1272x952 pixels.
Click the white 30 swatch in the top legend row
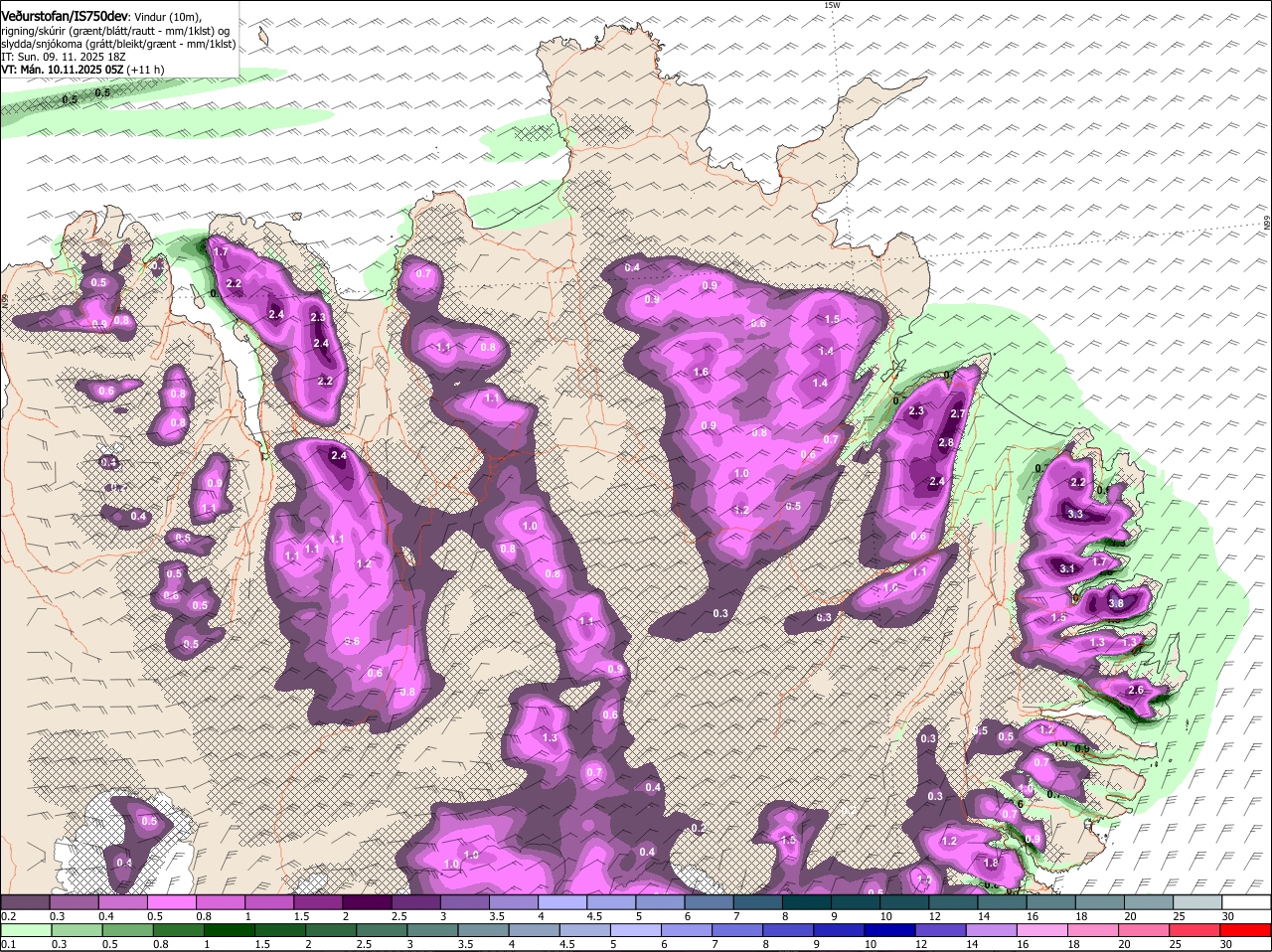tap(1247, 901)
